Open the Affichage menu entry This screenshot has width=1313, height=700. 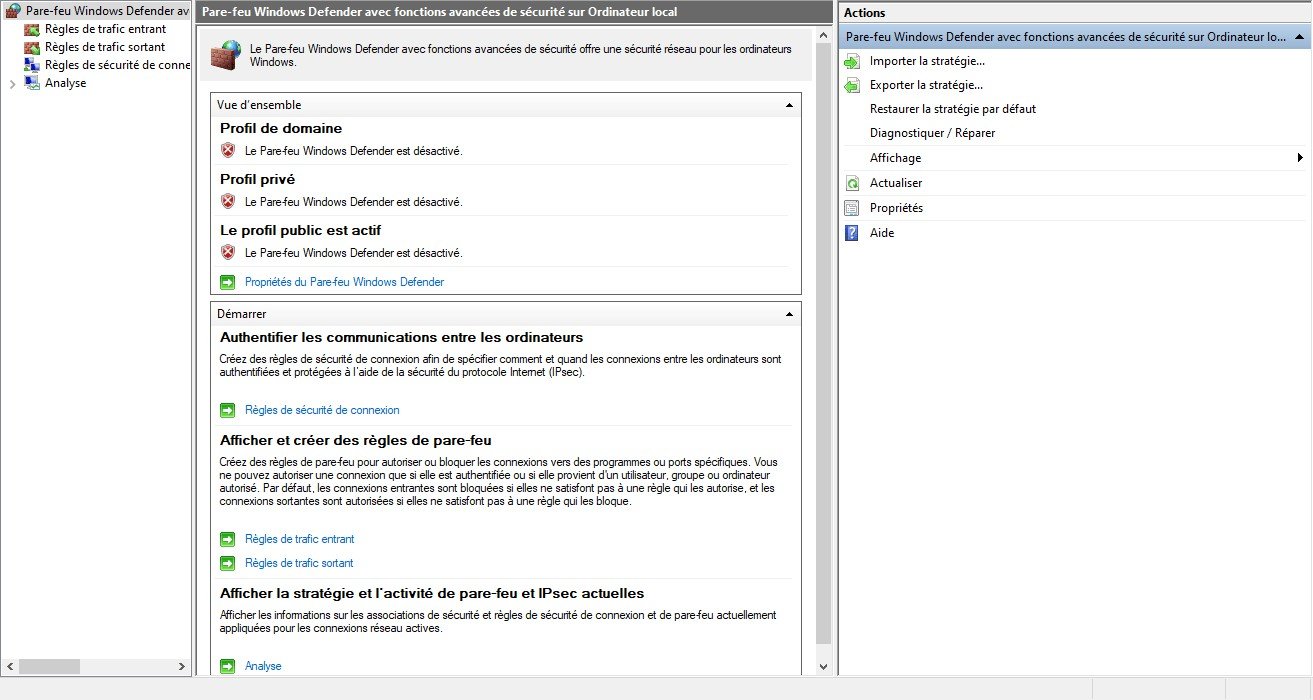(x=896, y=158)
